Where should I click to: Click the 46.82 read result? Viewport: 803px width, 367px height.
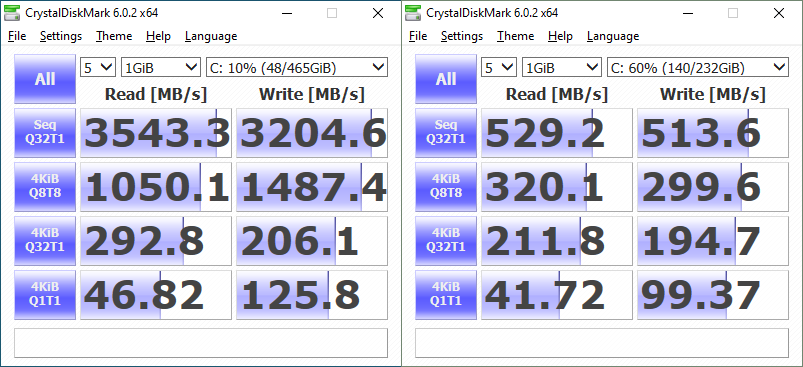pyautogui.click(x=156, y=295)
